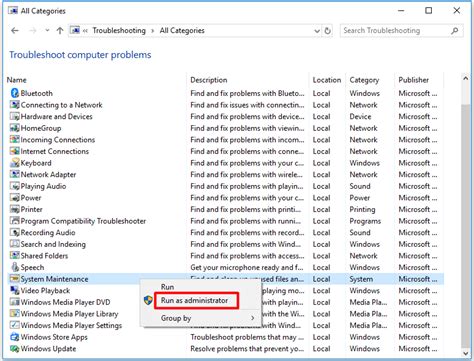The image size is (474, 361).
Task: Expand the recent locations dropdown arrow
Action: pyautogui.click(x=47, y=30)
